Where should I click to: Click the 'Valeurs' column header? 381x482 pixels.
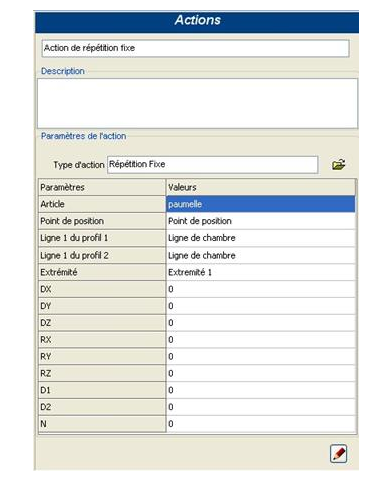(261, 187)
